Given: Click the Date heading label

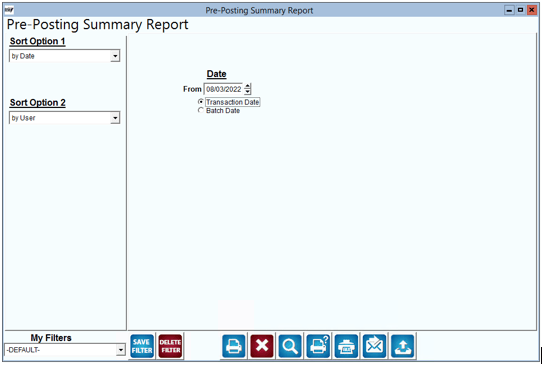Looking at the screenshot, I should click(216, 74).
